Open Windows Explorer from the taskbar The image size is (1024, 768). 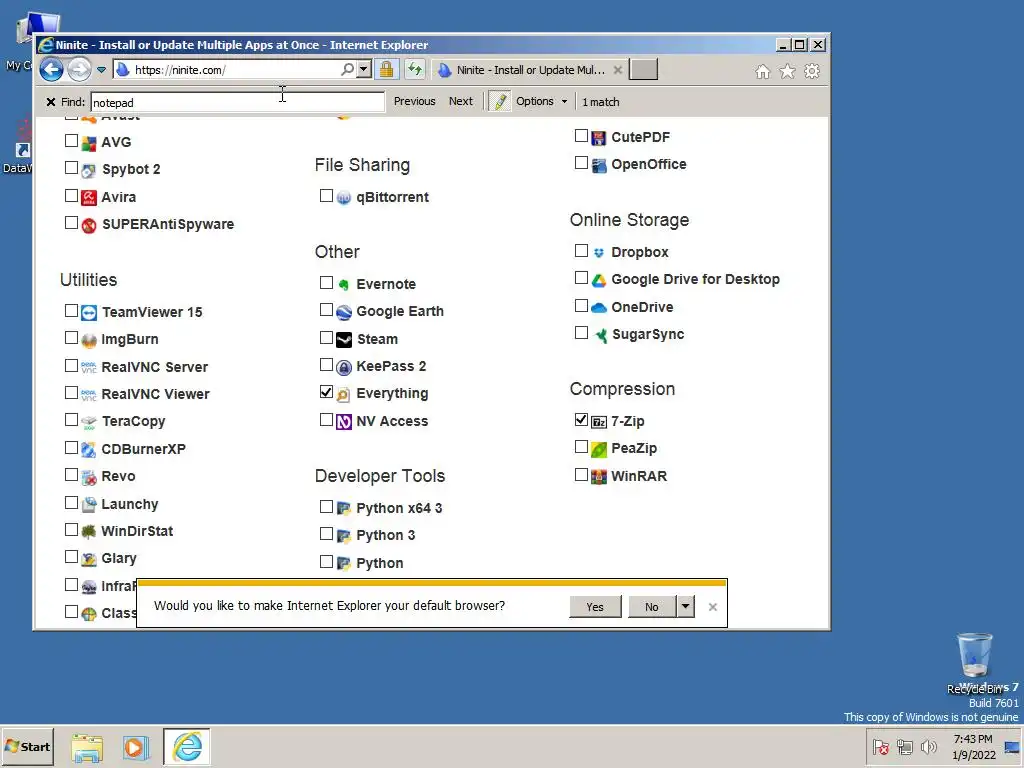pos(87,748)
